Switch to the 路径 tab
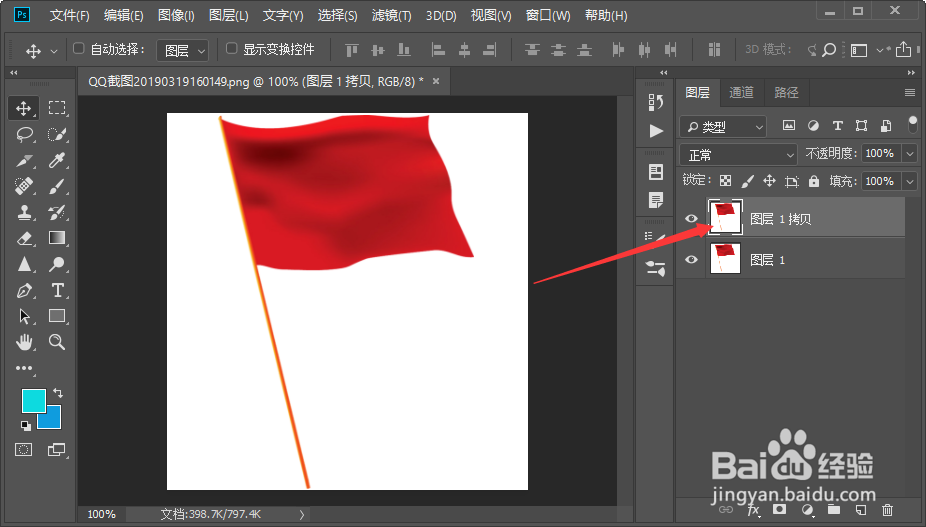 [786, 92]
